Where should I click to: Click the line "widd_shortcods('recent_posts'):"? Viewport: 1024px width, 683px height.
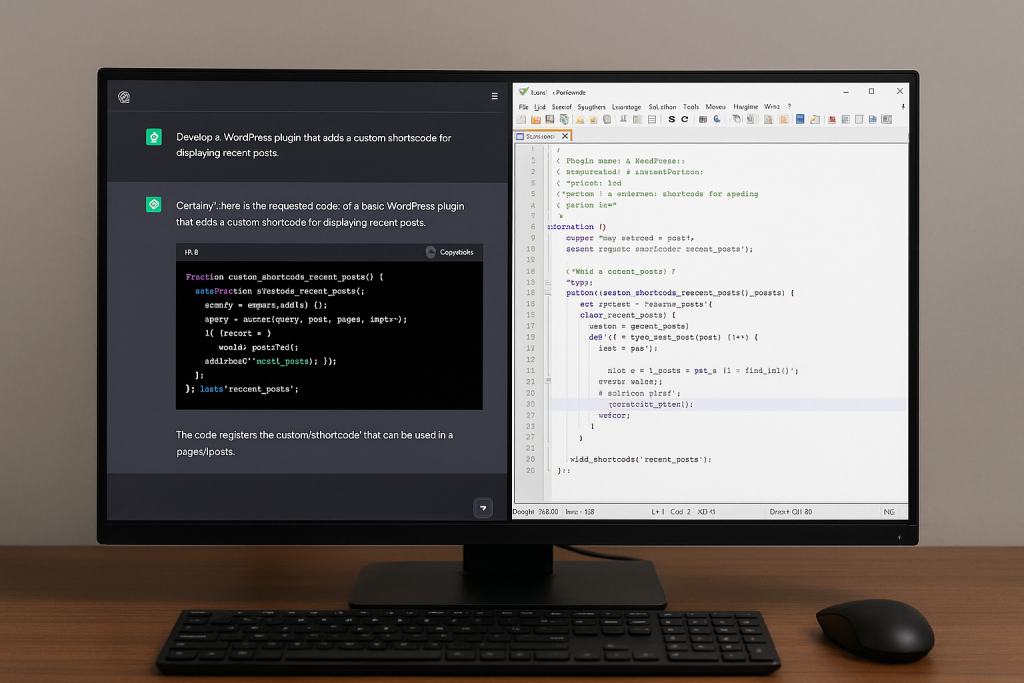[x=641, y=459]
